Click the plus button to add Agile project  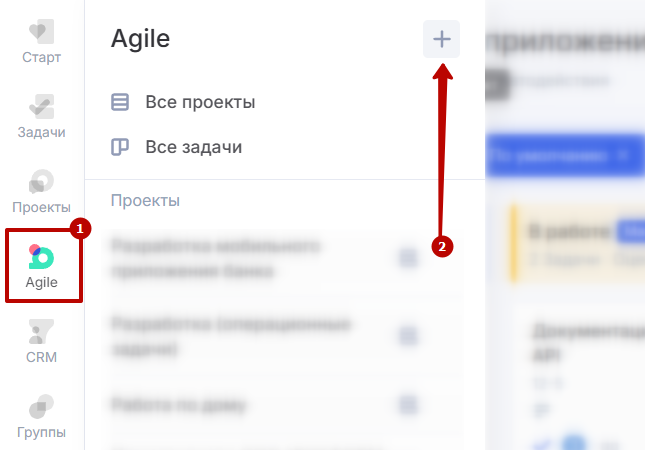tap(441, 40)
